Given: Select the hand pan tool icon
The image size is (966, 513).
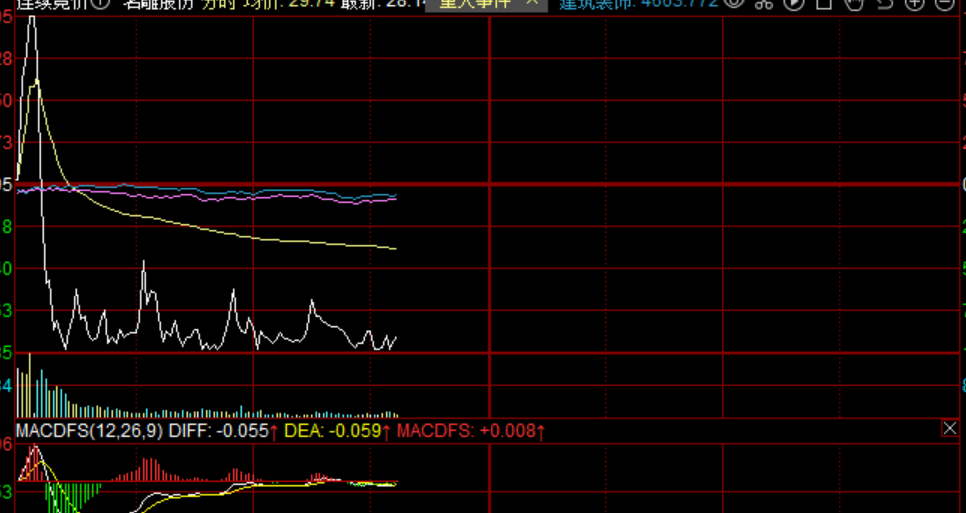Looking at the screenshot, I should (x=854, y=4).
